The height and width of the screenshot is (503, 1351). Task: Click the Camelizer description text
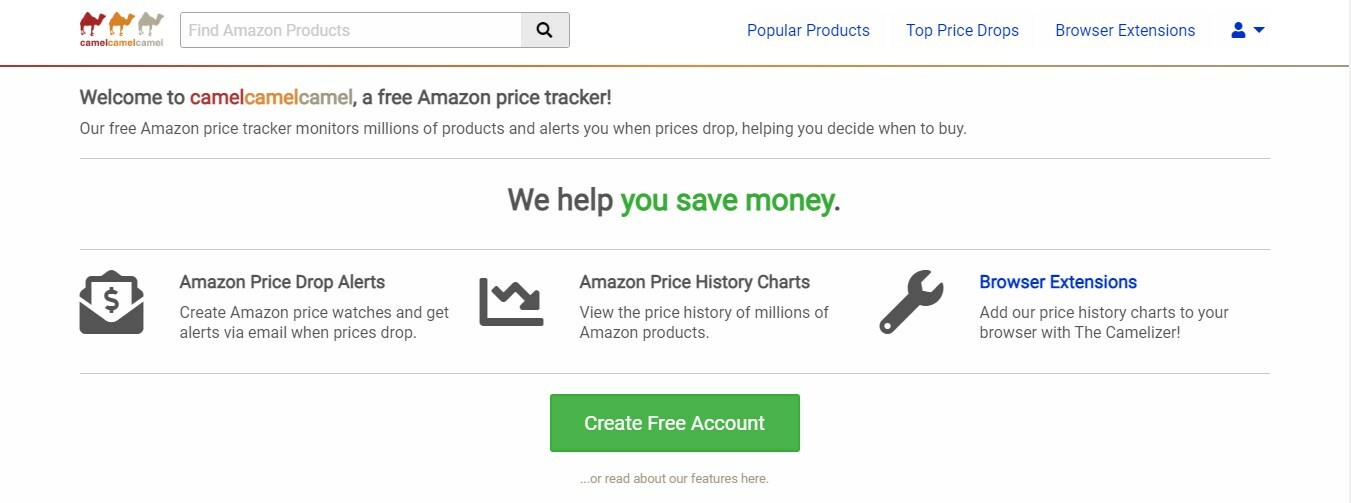pos(1104,322)
